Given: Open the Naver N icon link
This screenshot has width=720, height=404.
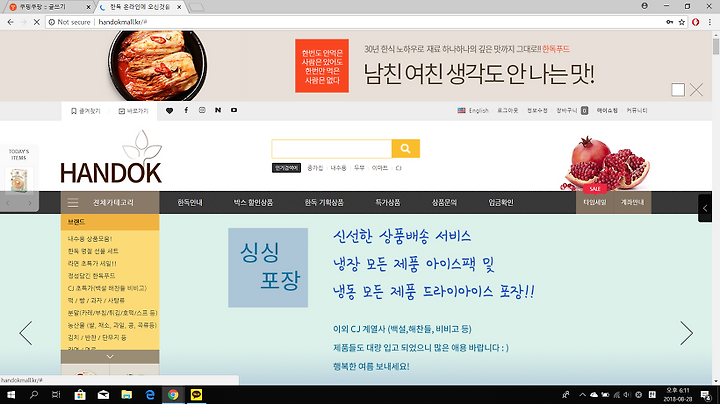Looking at the screenshot, I should pyautogui.click(x=218, y=110).
